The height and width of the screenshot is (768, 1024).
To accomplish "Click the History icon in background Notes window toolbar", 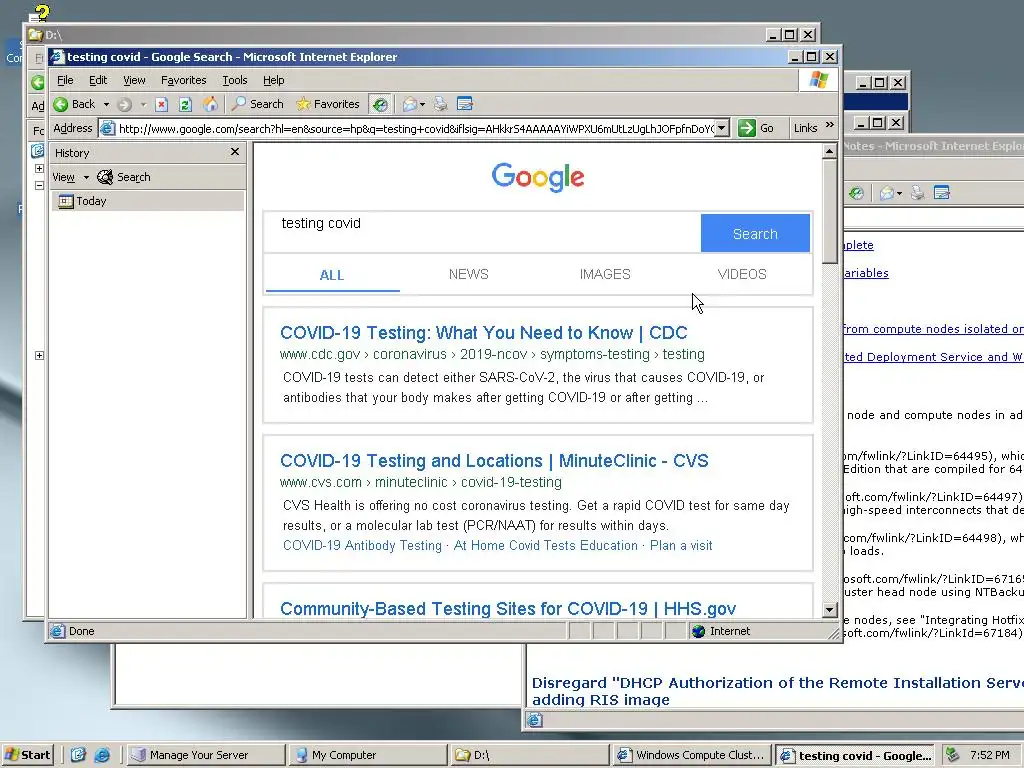I will tap(856, 193).
